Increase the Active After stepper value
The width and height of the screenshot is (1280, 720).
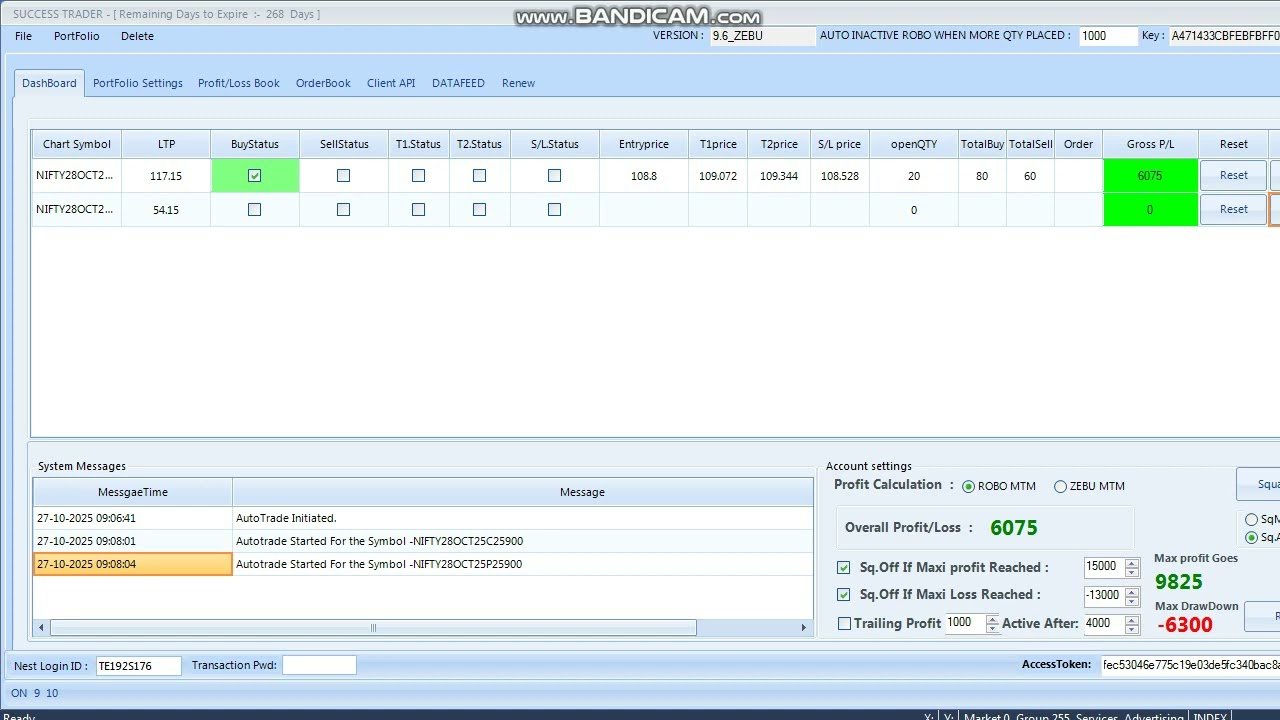(x=1132, y=619)
